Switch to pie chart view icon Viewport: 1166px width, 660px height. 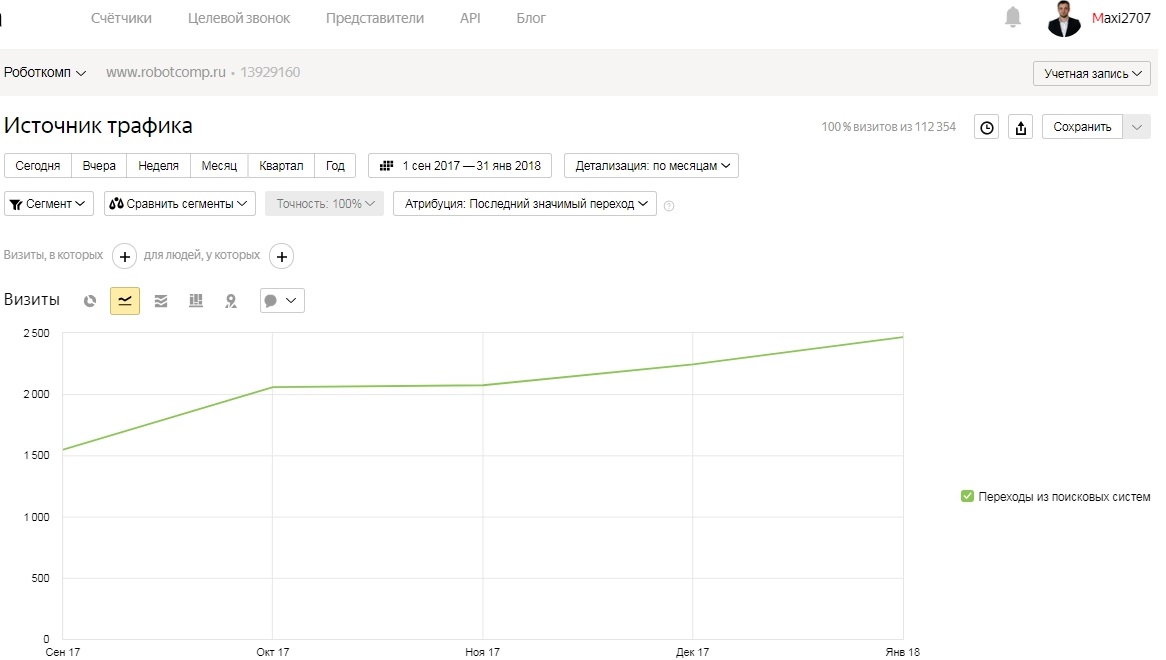[90, 300]
